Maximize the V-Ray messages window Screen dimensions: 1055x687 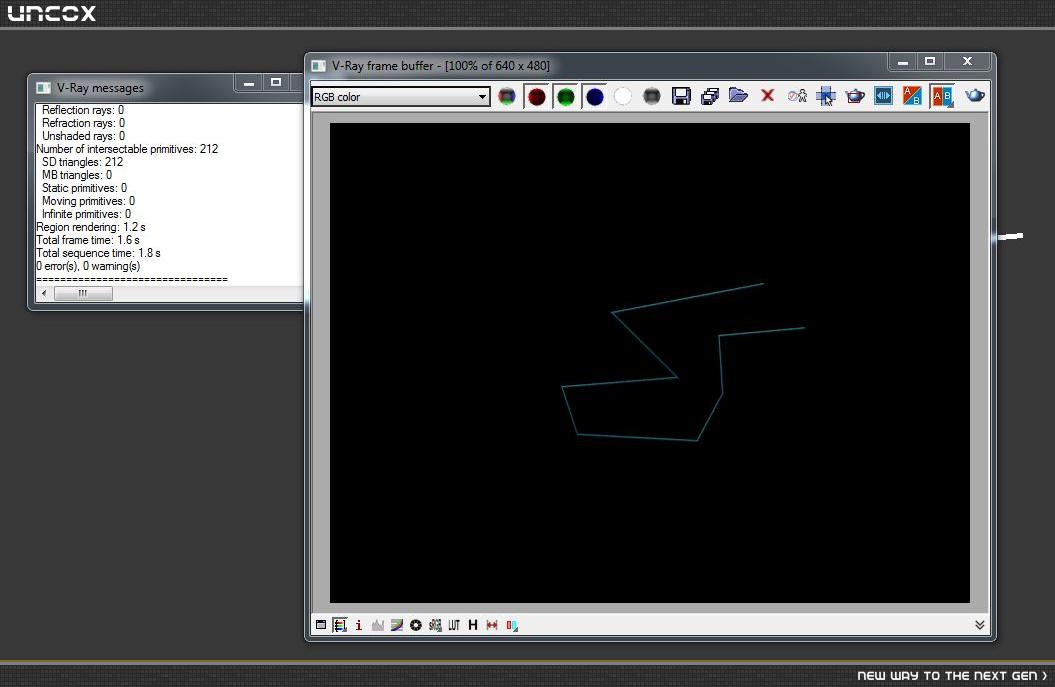[276, 82]
